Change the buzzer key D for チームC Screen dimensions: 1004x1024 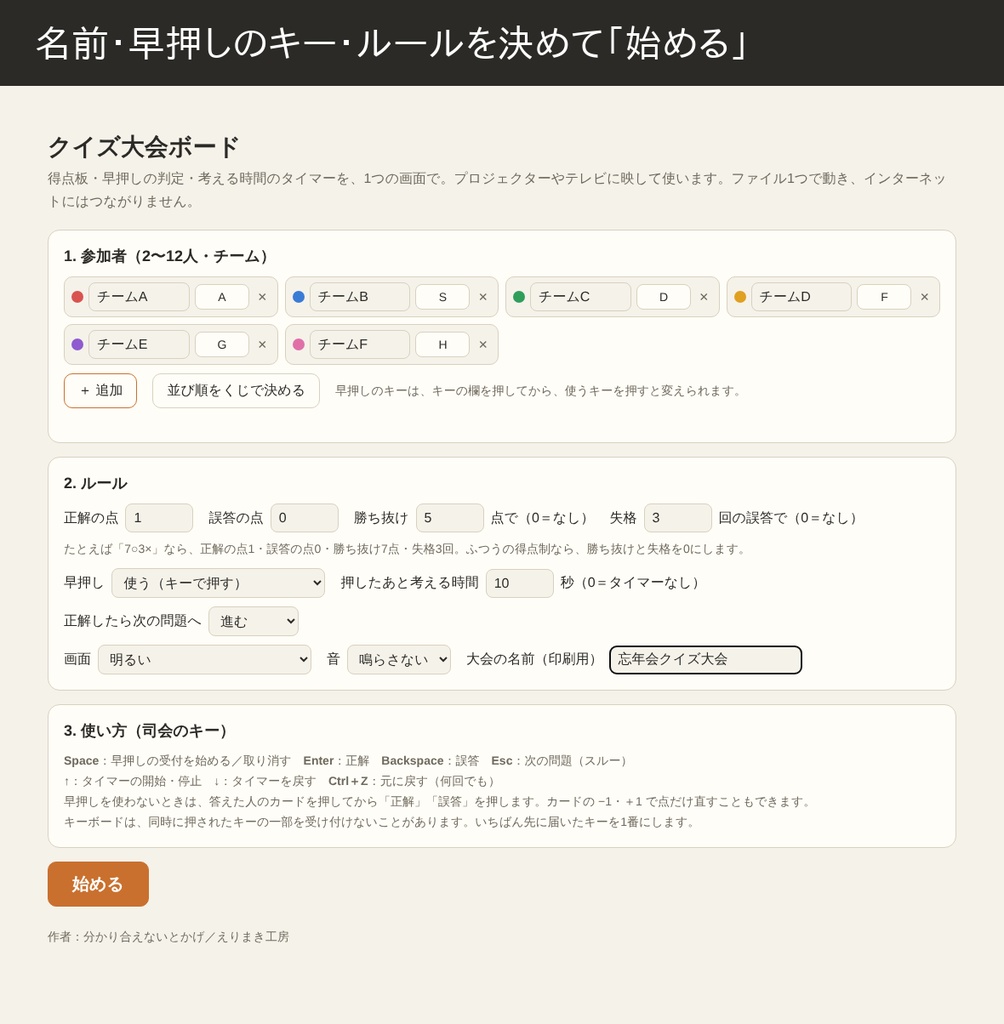click(x=664, y=297)
